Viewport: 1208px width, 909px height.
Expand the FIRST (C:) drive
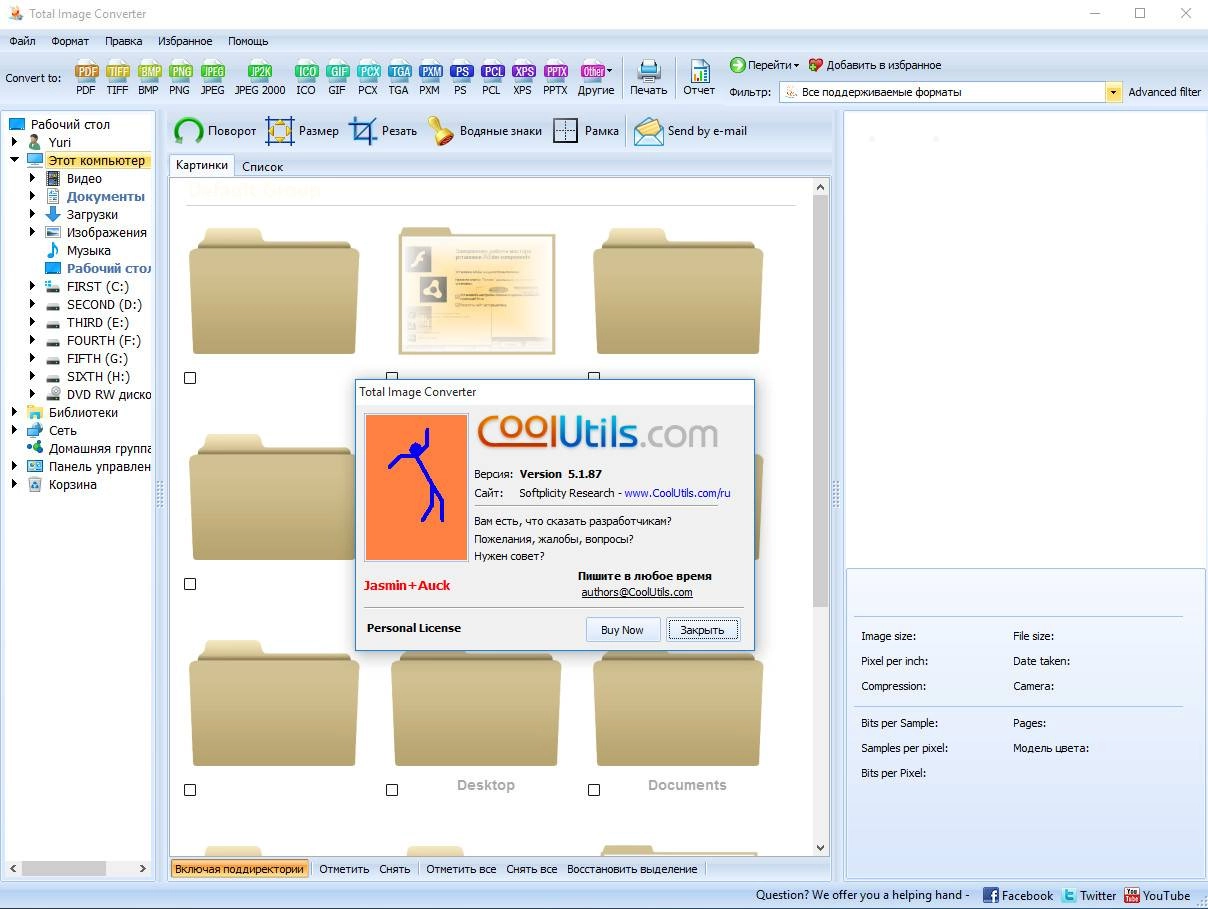coord(33,286)
